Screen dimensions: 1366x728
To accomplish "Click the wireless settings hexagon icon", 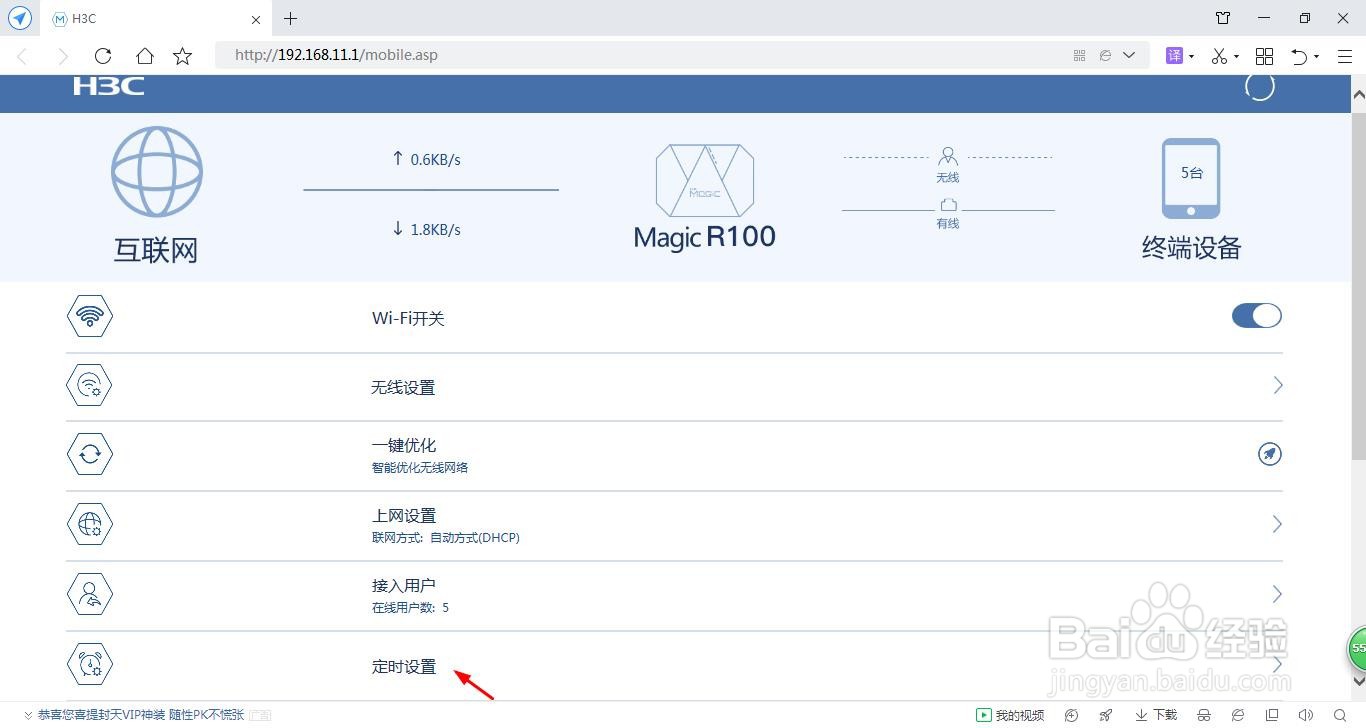I will pos(90,386).
